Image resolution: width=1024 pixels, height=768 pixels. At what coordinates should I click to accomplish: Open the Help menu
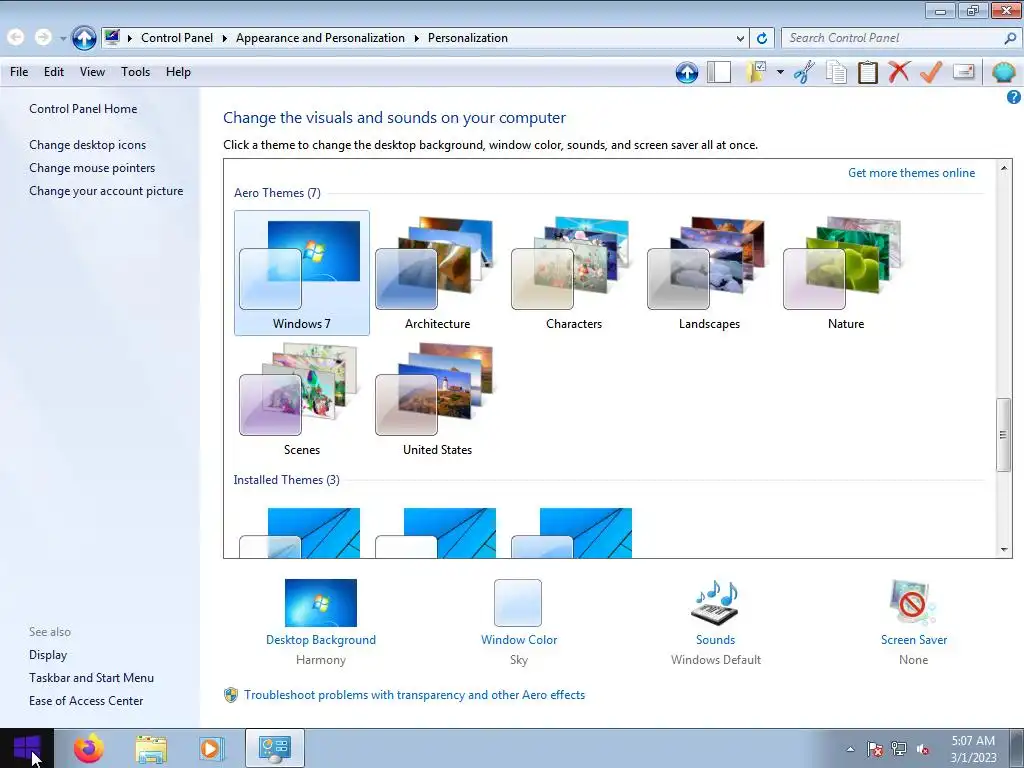178,72
